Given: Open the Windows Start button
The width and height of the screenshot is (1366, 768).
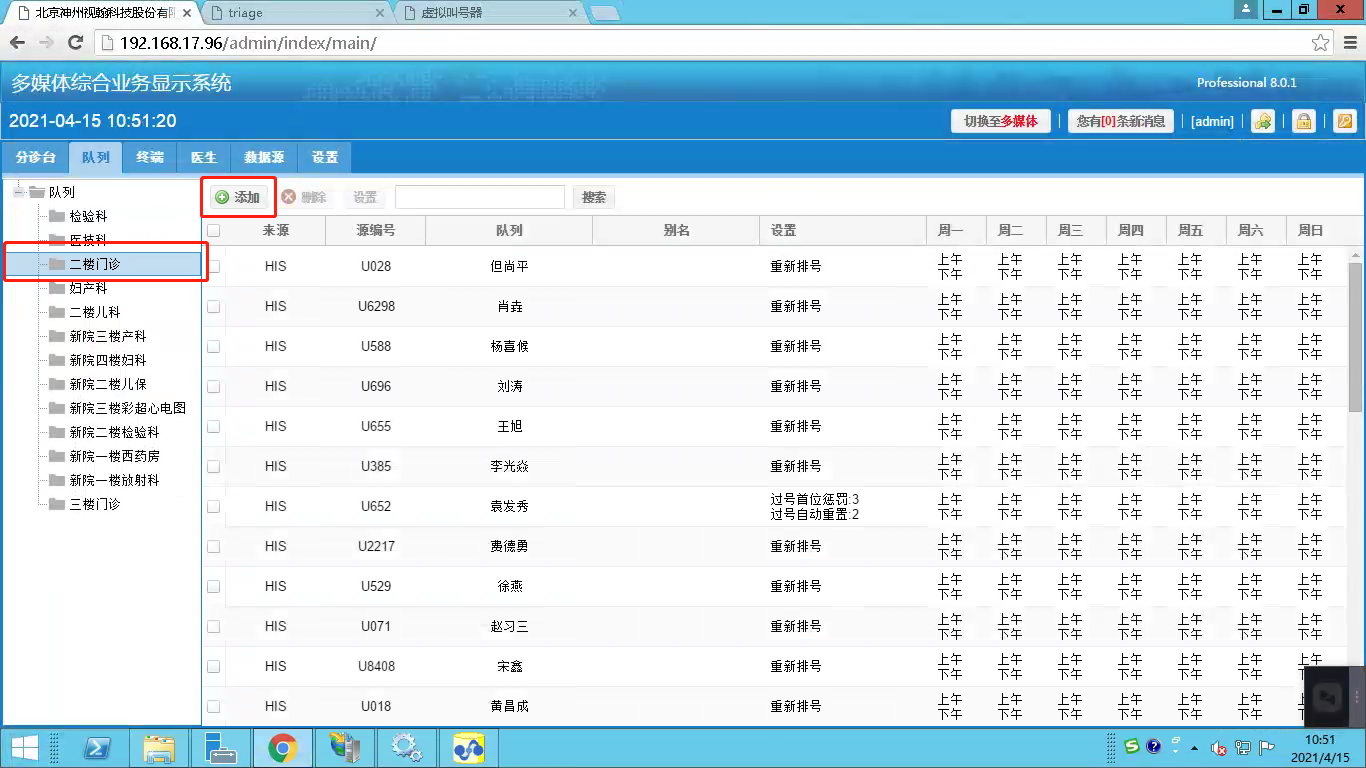Looking at the screenshot, I should click(24, 748).
